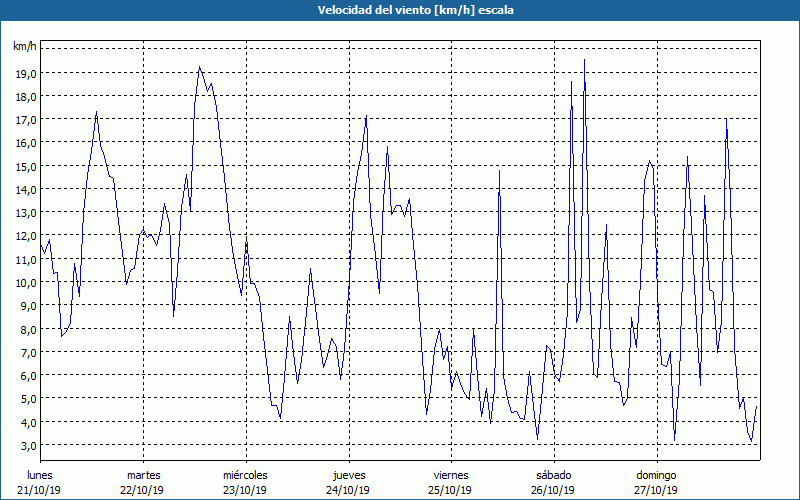Click the '22/10/19' date label

(x=142, y=490)
